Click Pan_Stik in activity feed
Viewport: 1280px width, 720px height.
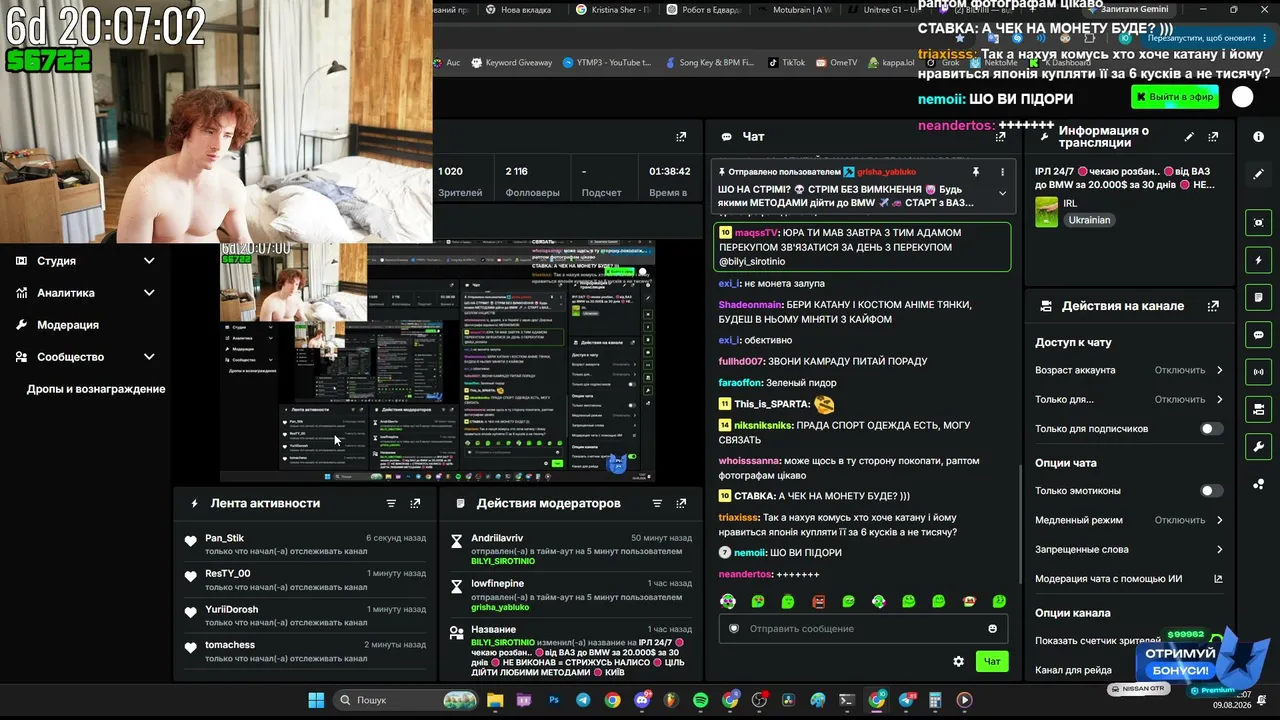[224, 538]
